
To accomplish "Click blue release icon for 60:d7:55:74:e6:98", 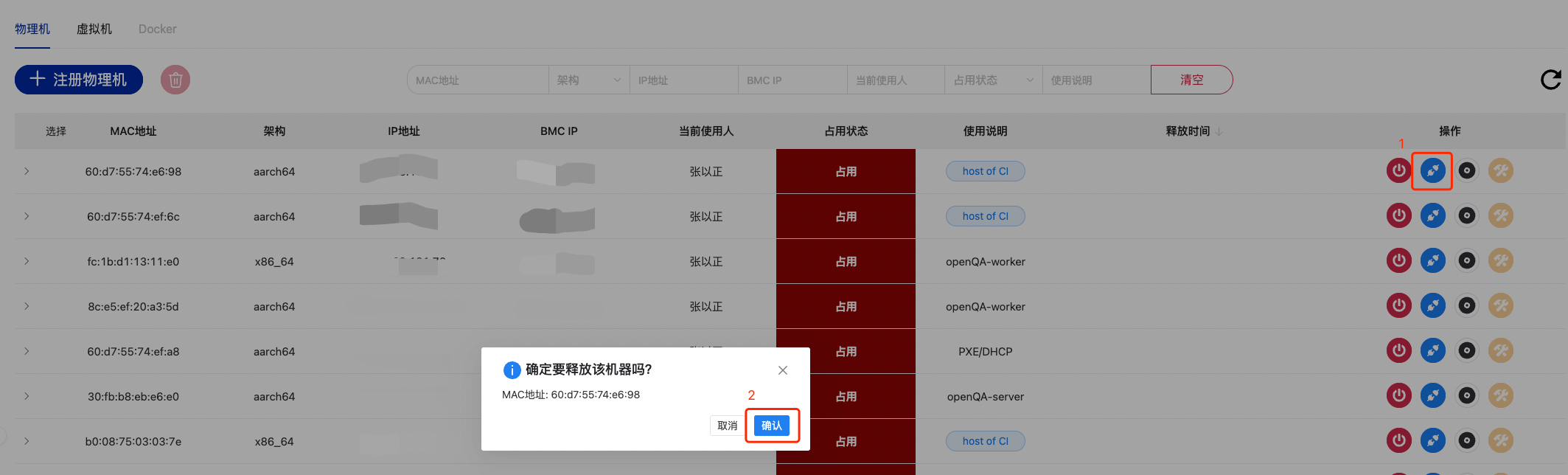I will coord(1432,170).
